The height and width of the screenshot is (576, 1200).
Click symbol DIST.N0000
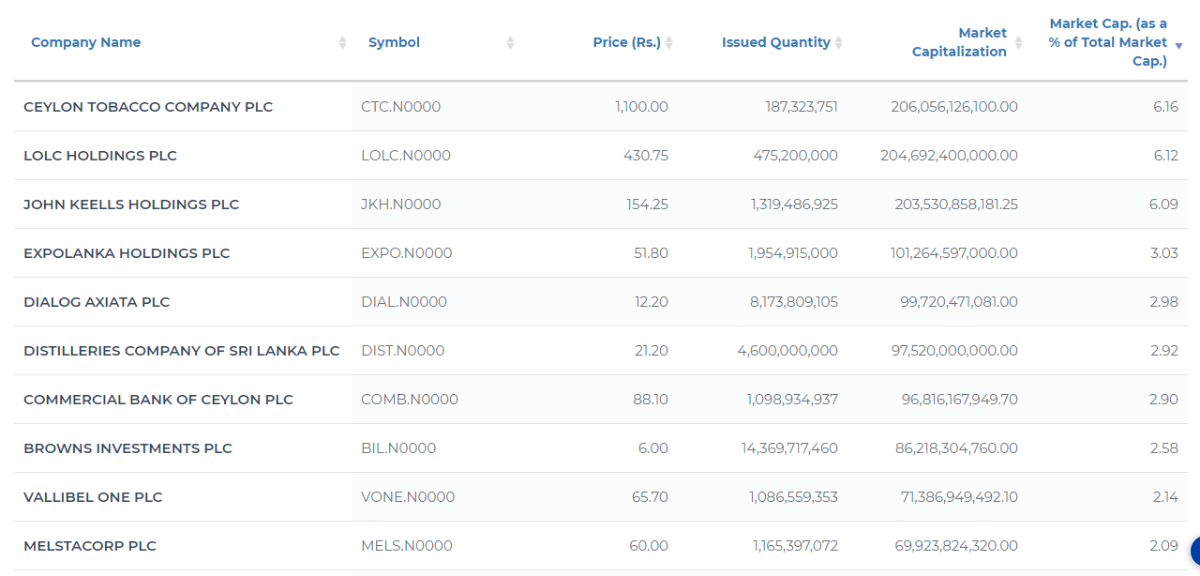(x=403, y=351)
